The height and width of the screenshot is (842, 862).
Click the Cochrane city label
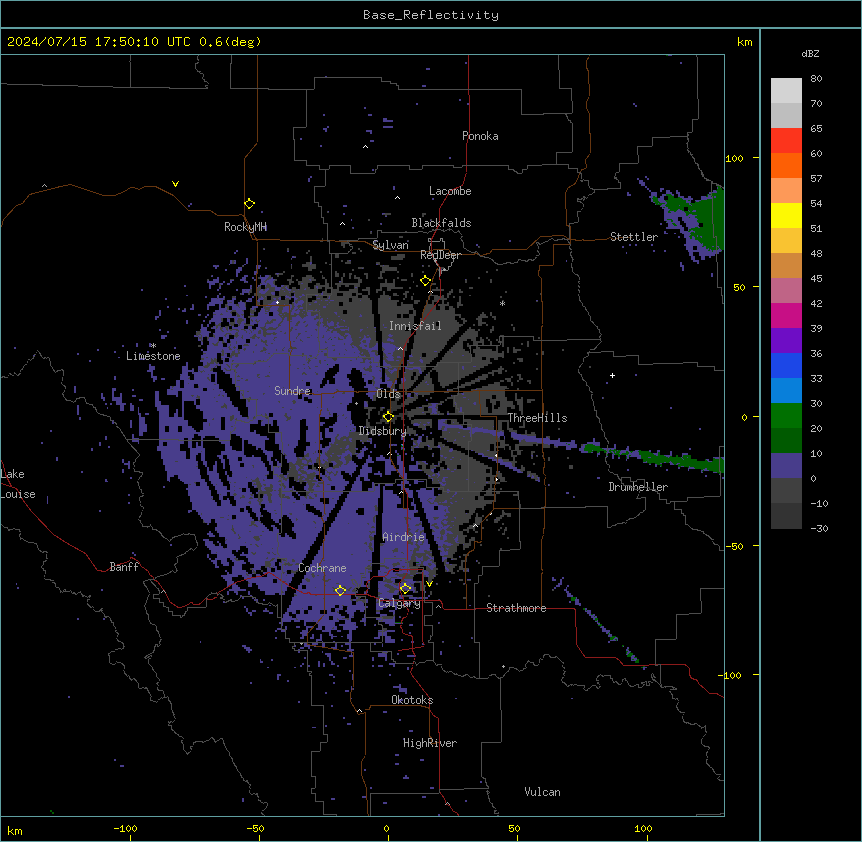(x=322, y=568)
